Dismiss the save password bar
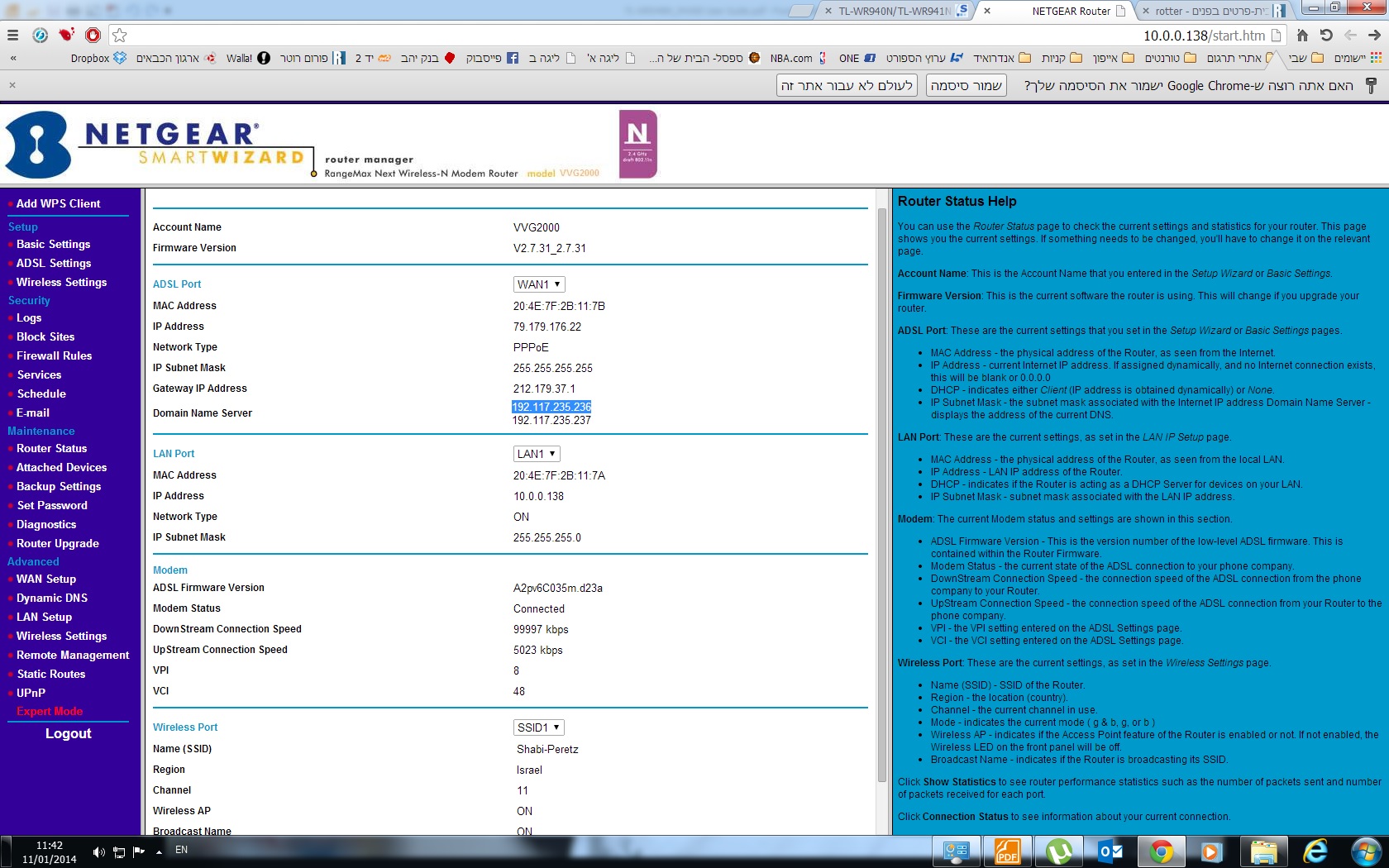 pyautogui.click(x=12, y=85)
